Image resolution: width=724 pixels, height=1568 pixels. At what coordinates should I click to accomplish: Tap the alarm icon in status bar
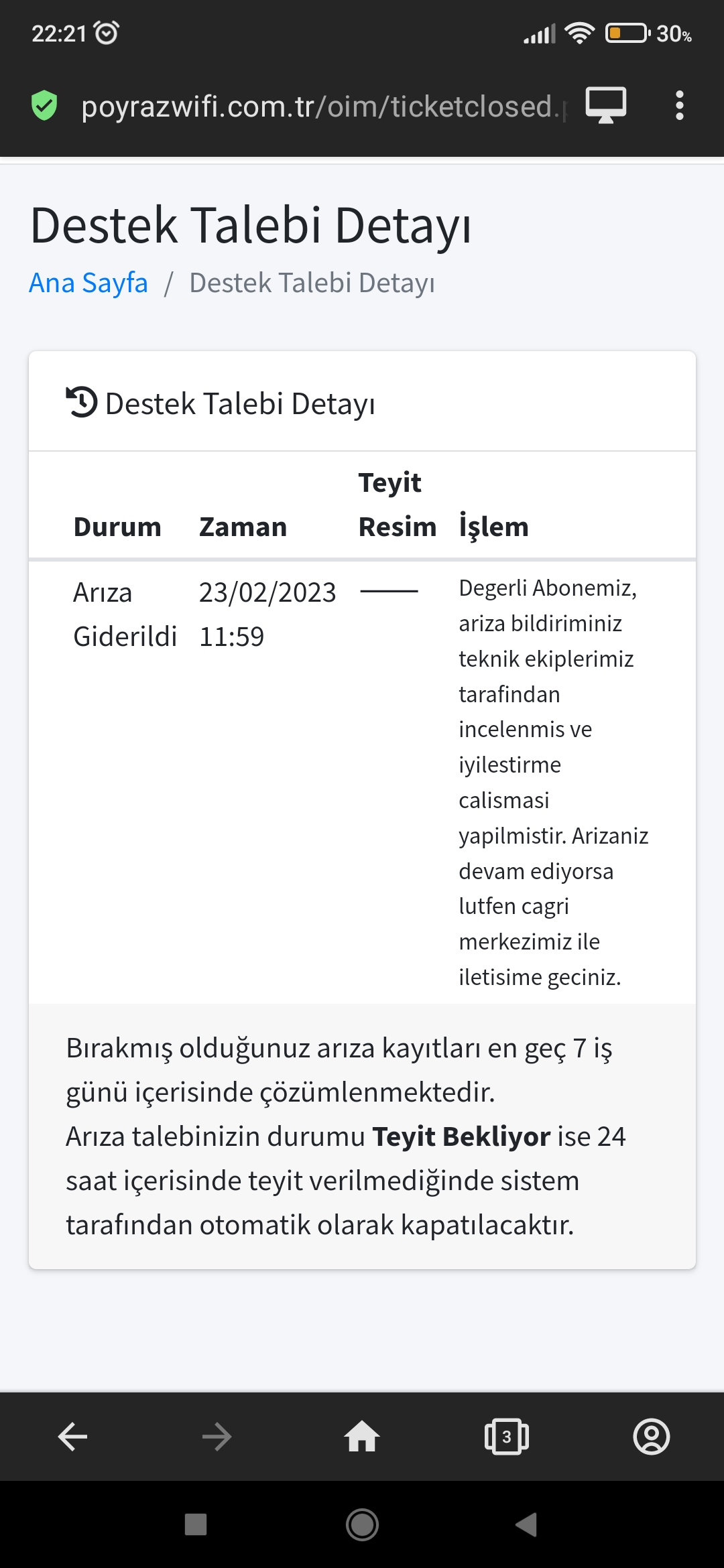click(107, 32)
